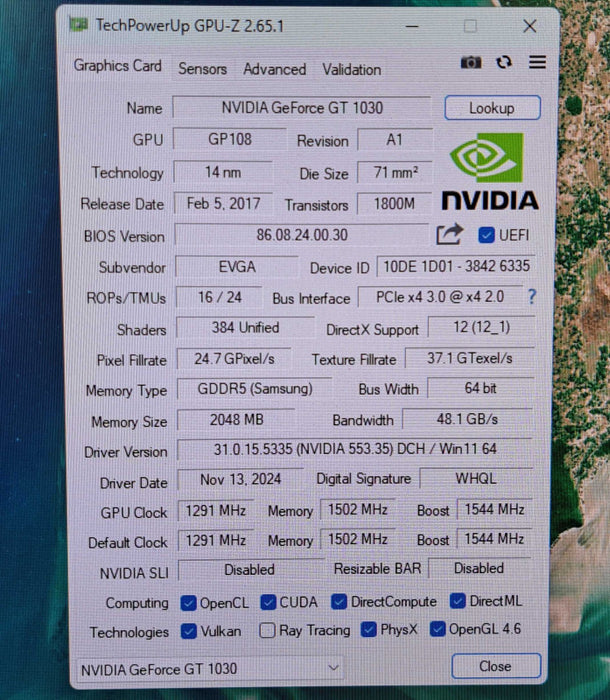This screenshot has width=610, height=700.
Task: Switch to the Sensors tab
Action: point(203,69)
